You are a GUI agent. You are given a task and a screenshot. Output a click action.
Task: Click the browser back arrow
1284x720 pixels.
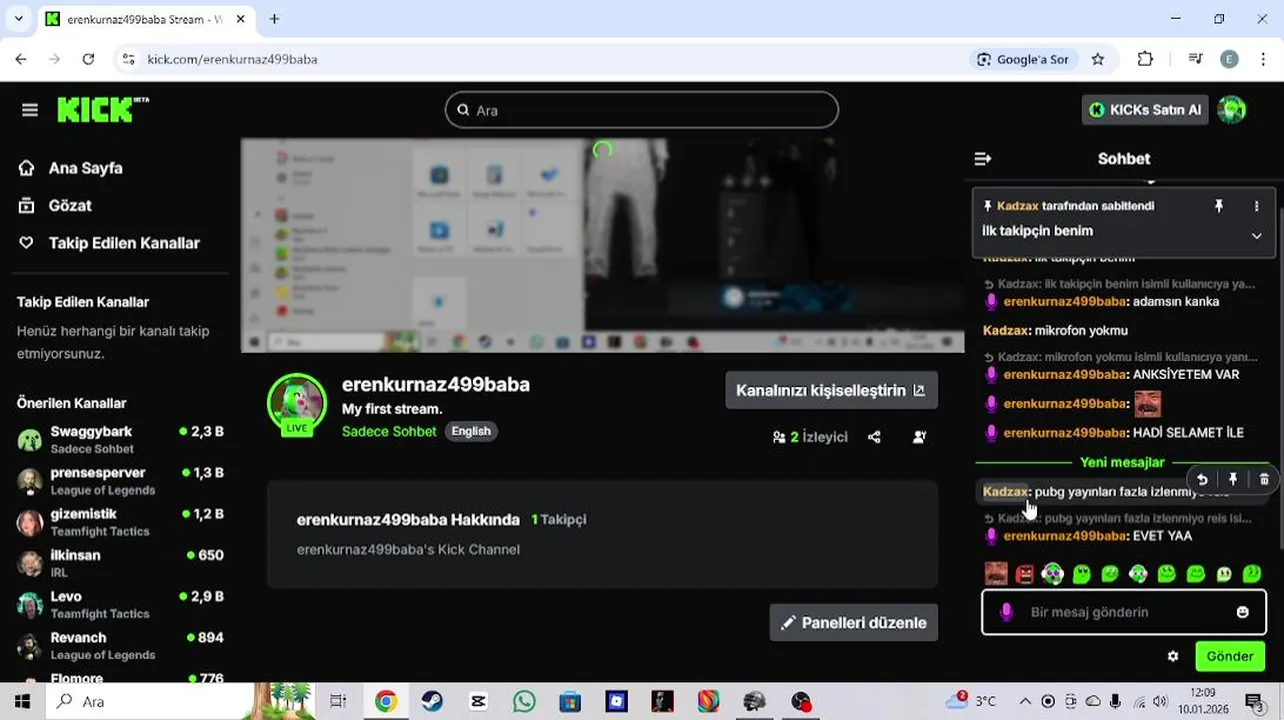point(21,59)
